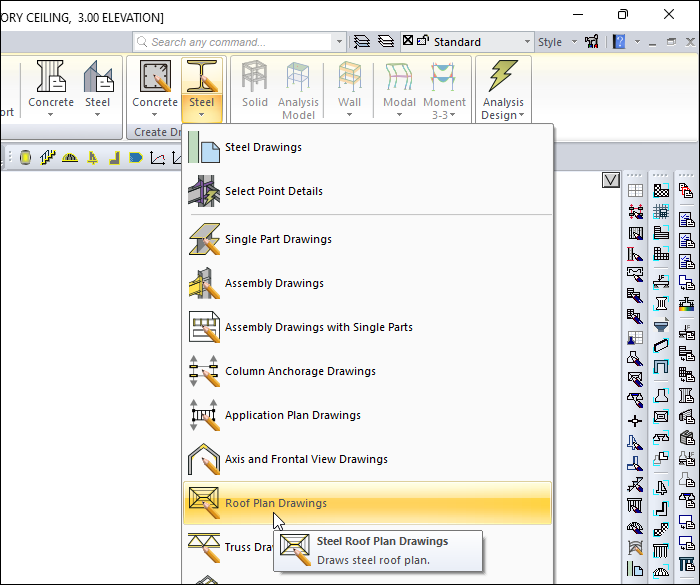Click inside the Search any command field
The image size is (700, 585).
coord(240,42)
